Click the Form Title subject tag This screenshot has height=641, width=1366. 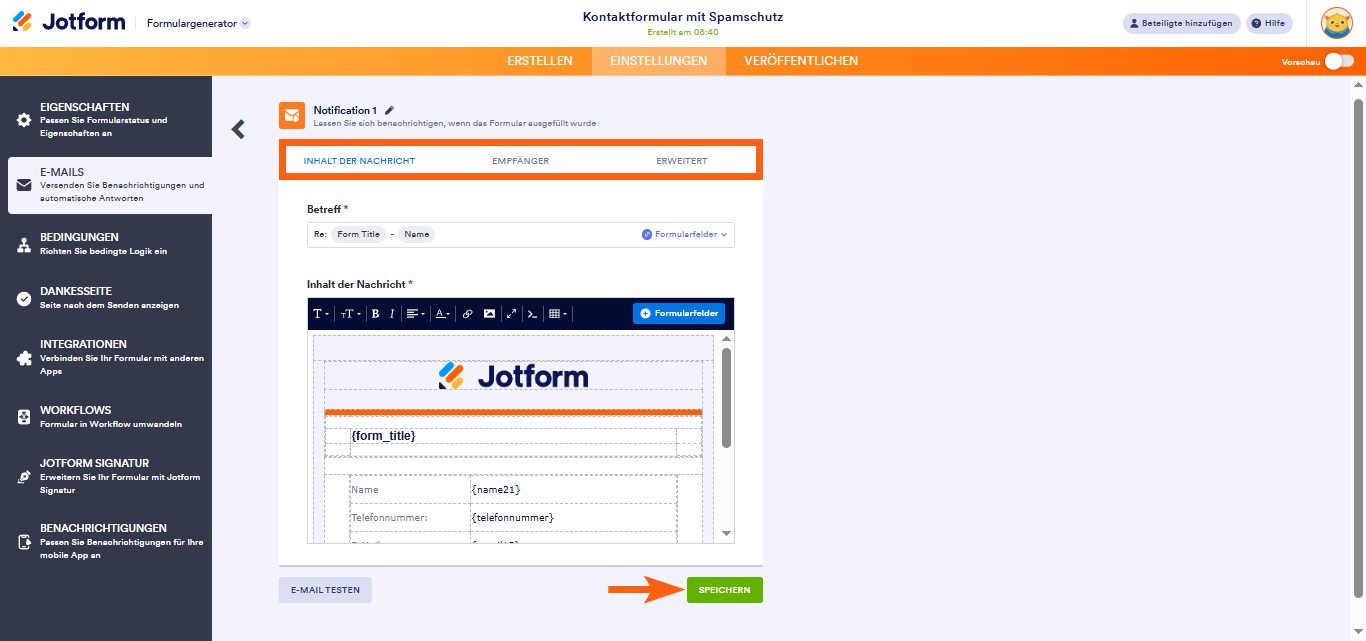tap(359, 235)
